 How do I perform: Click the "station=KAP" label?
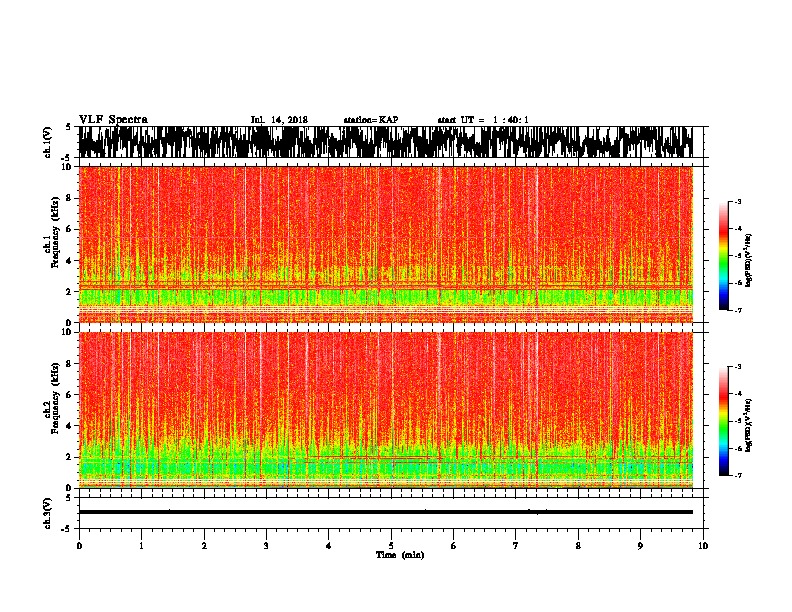(371, 120)
